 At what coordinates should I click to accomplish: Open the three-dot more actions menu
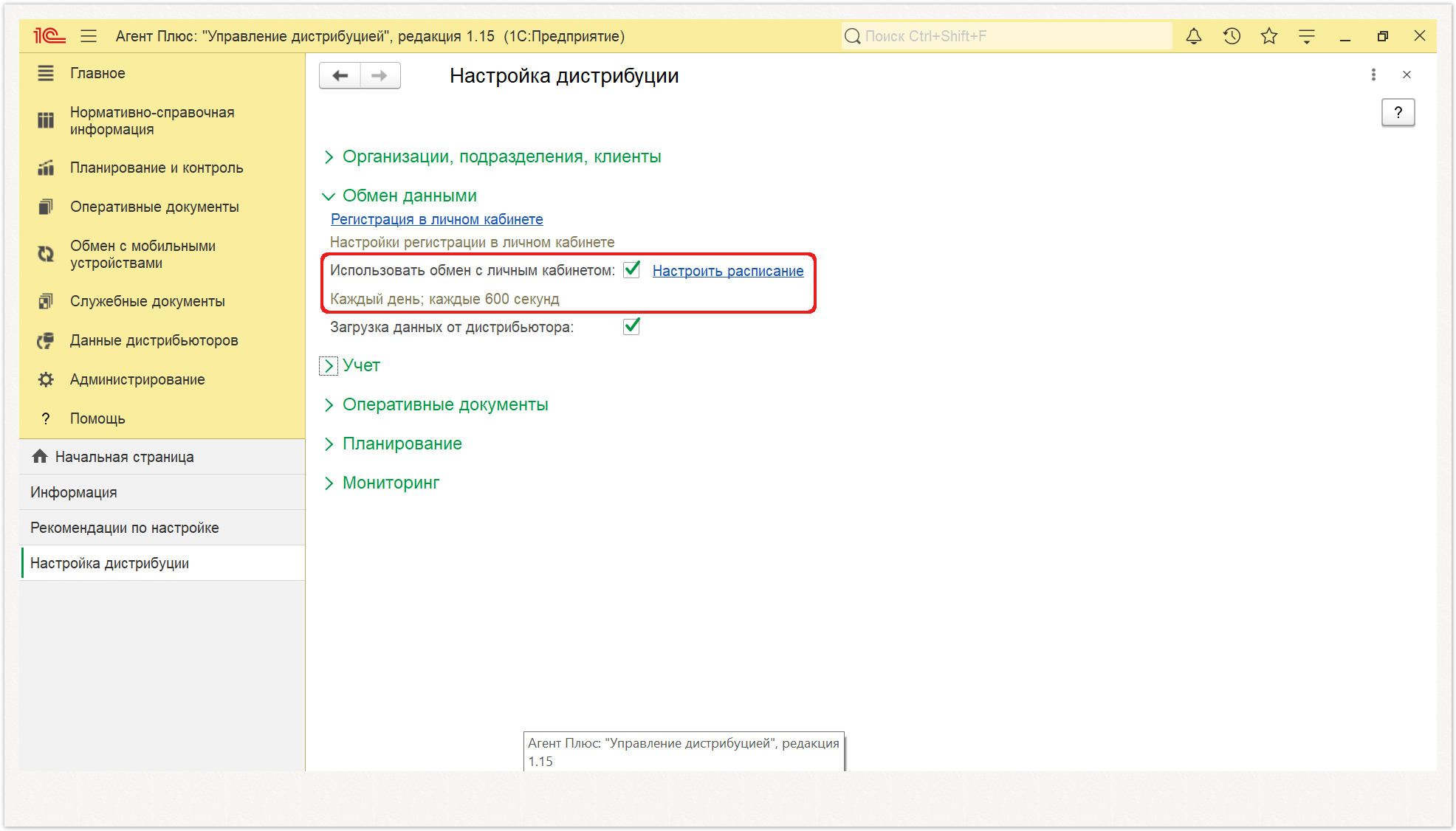click(x=1373, y=75)
